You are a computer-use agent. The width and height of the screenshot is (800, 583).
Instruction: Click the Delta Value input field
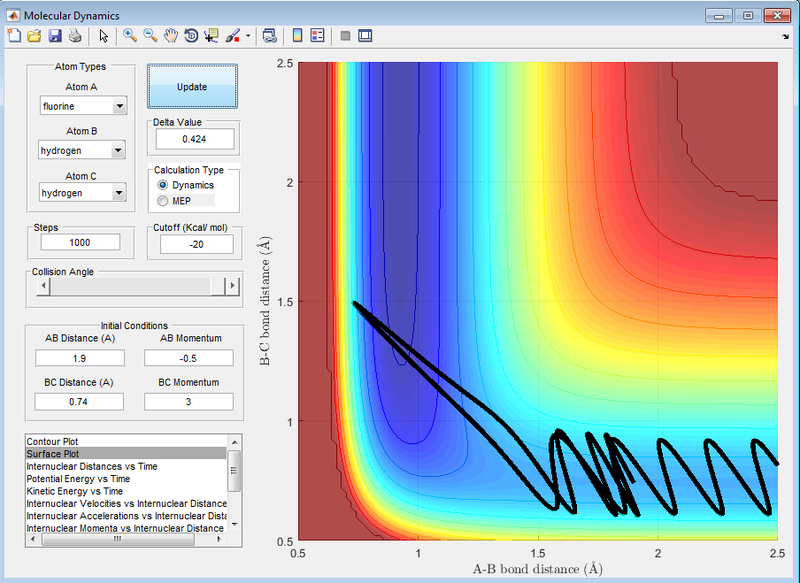tap(193, 138)
